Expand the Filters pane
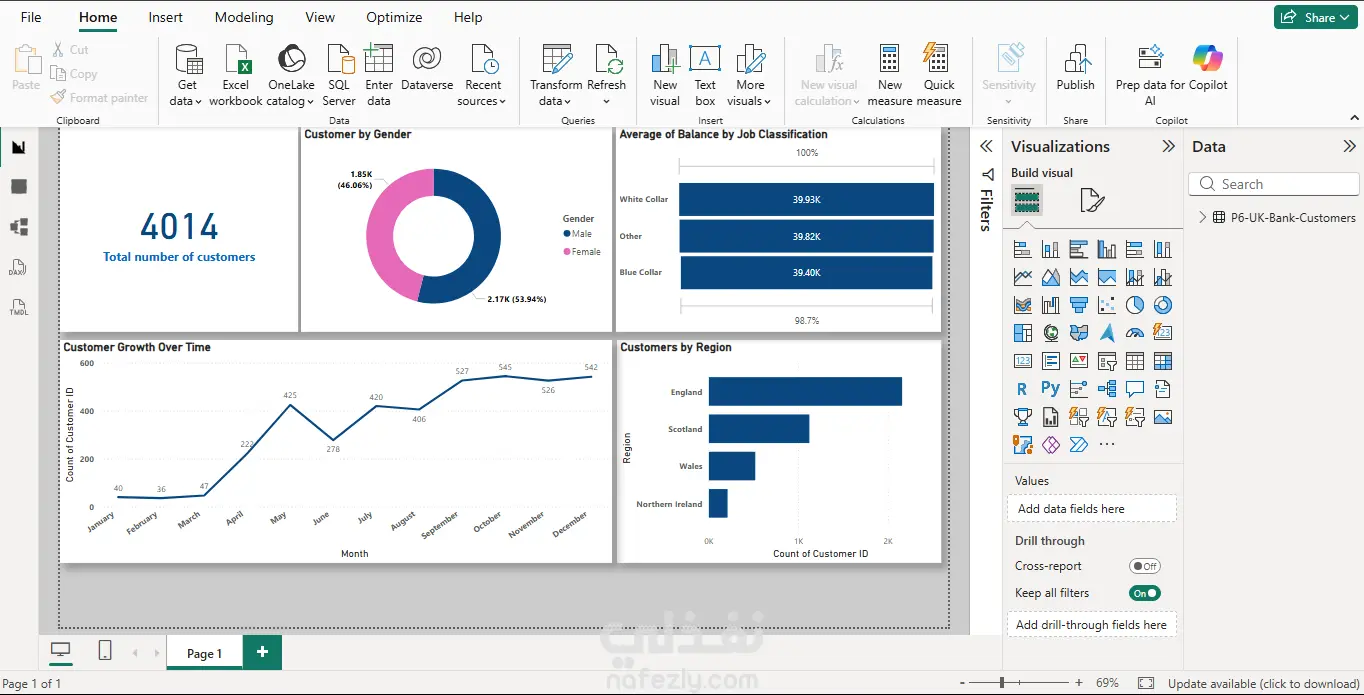This screenshot has height=695, width=1364. click(x=986, y=146)
